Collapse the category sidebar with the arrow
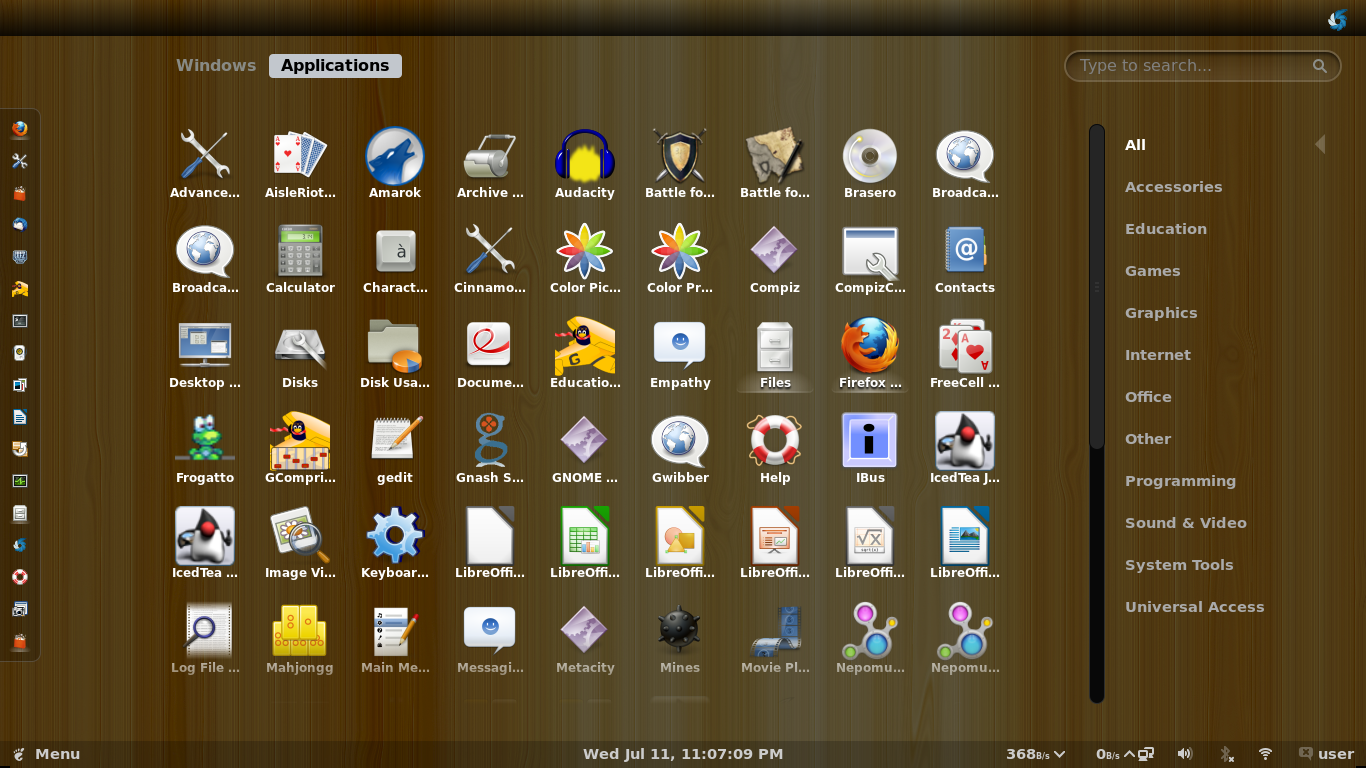 click(1320, 144)
